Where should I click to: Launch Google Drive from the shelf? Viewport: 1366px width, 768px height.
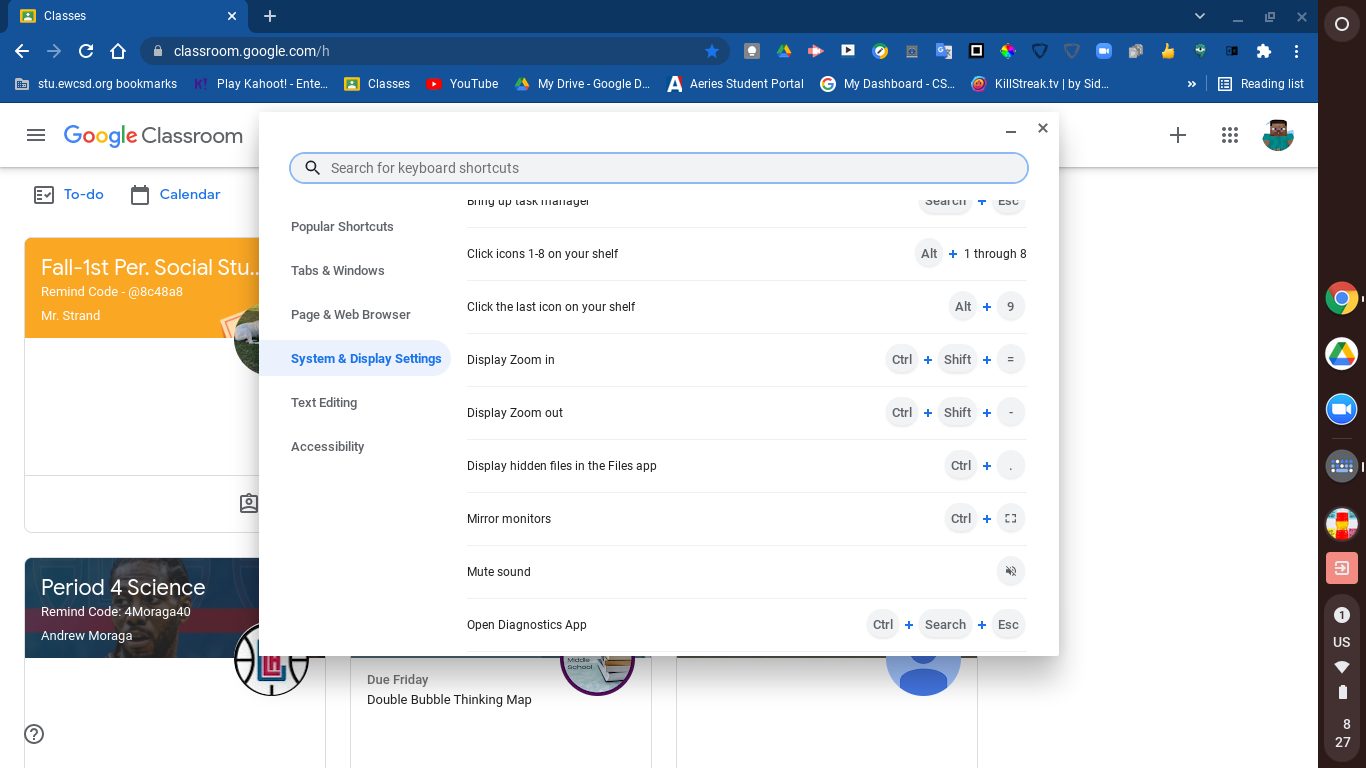1341,353
